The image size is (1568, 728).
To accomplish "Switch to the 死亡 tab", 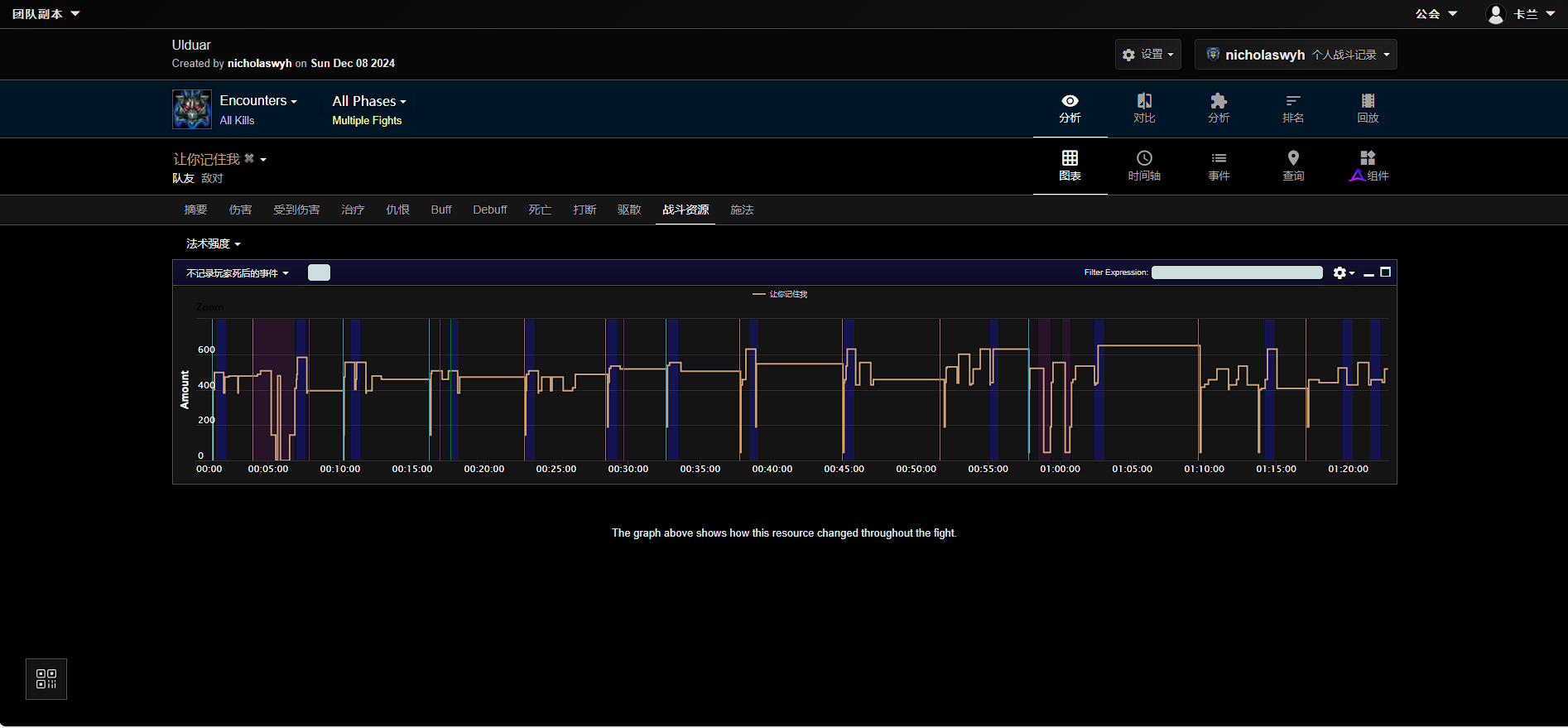I will pos(540,210).
